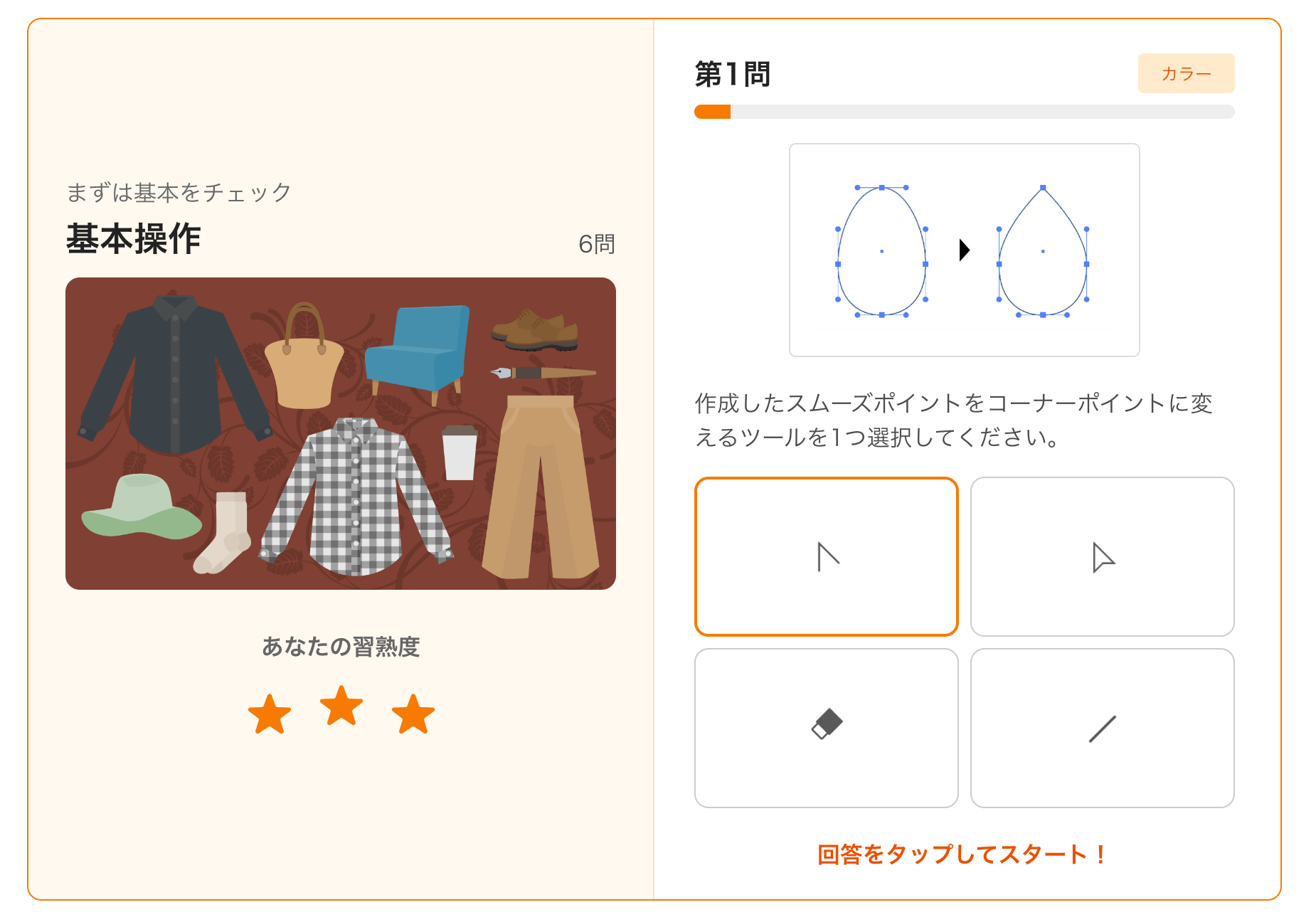Click the third orange proficiency star
The image size is (1316, 922).
[x=413, y=714]
